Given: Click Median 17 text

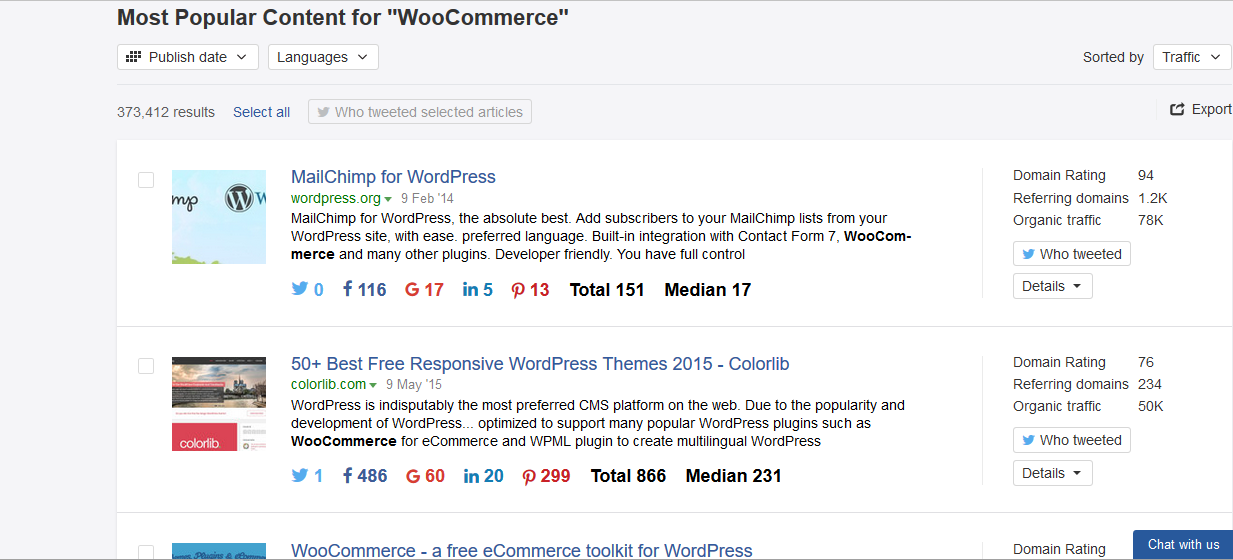Looking at the screenshot, I should coord(707,290).
